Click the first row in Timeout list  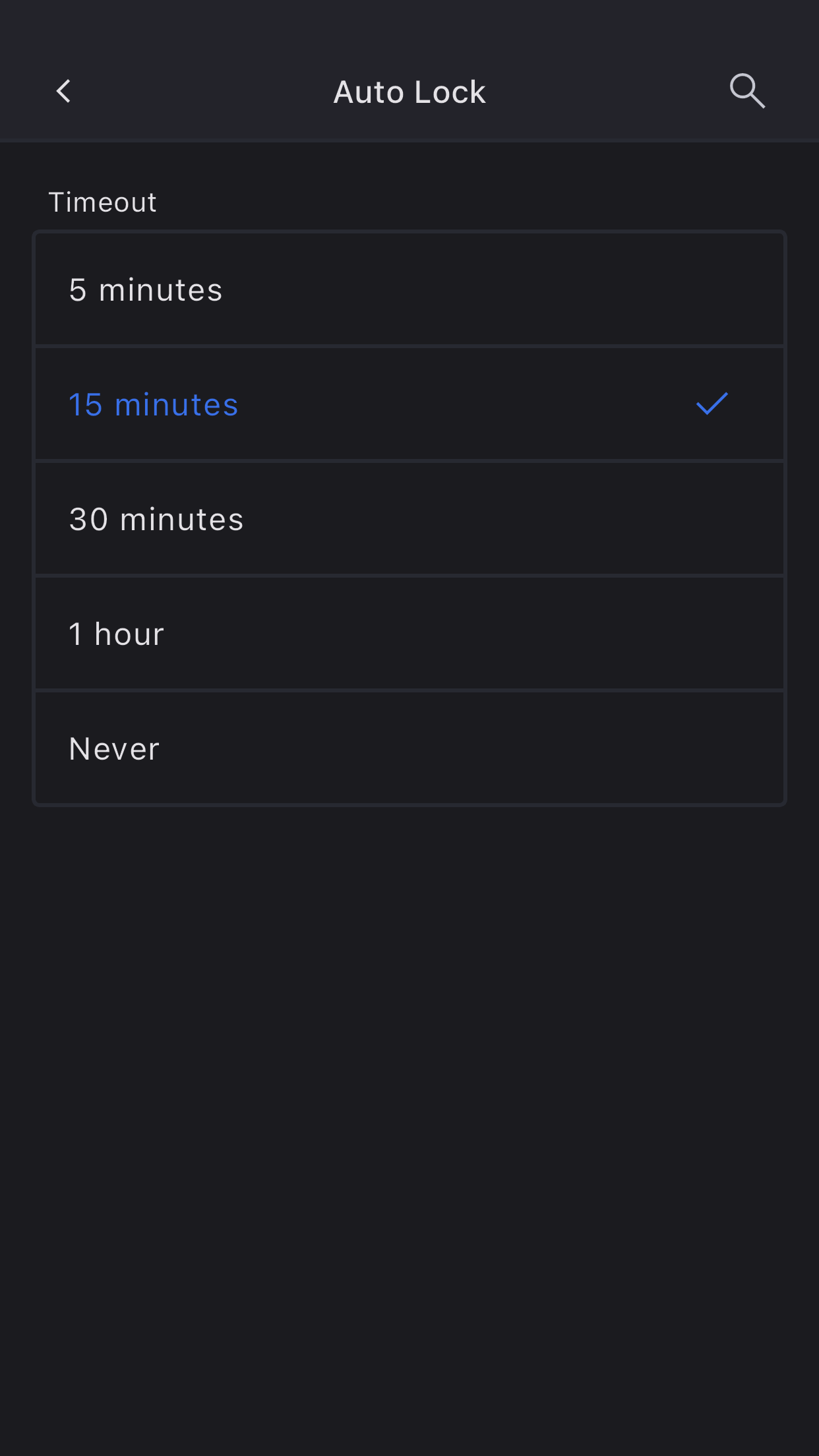pos(409,289)
